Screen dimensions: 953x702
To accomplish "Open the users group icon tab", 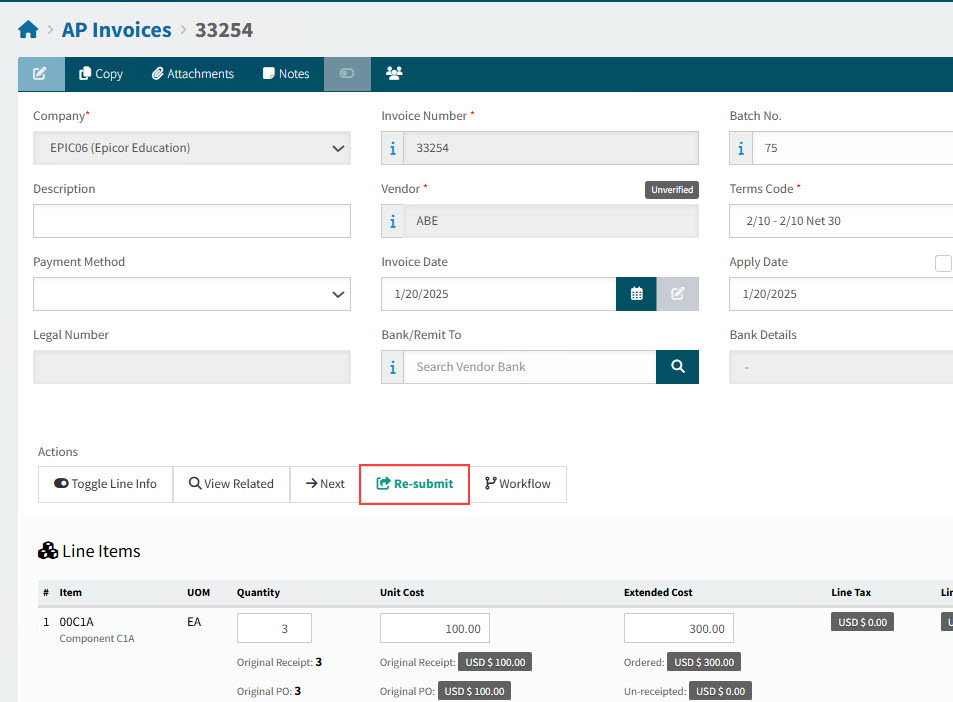I will coord(394,74).
